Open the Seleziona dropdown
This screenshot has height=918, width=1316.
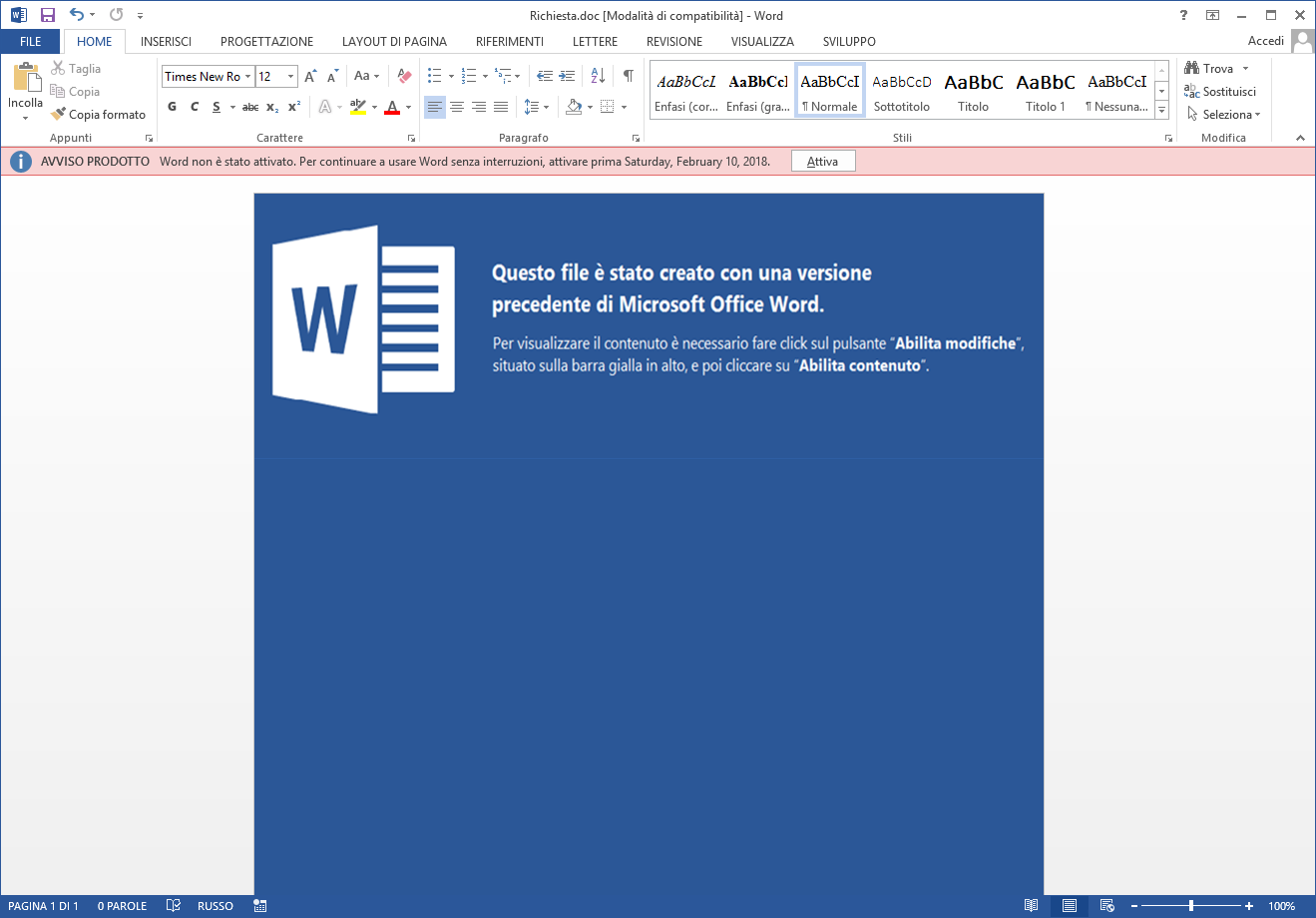point(1224,115)
